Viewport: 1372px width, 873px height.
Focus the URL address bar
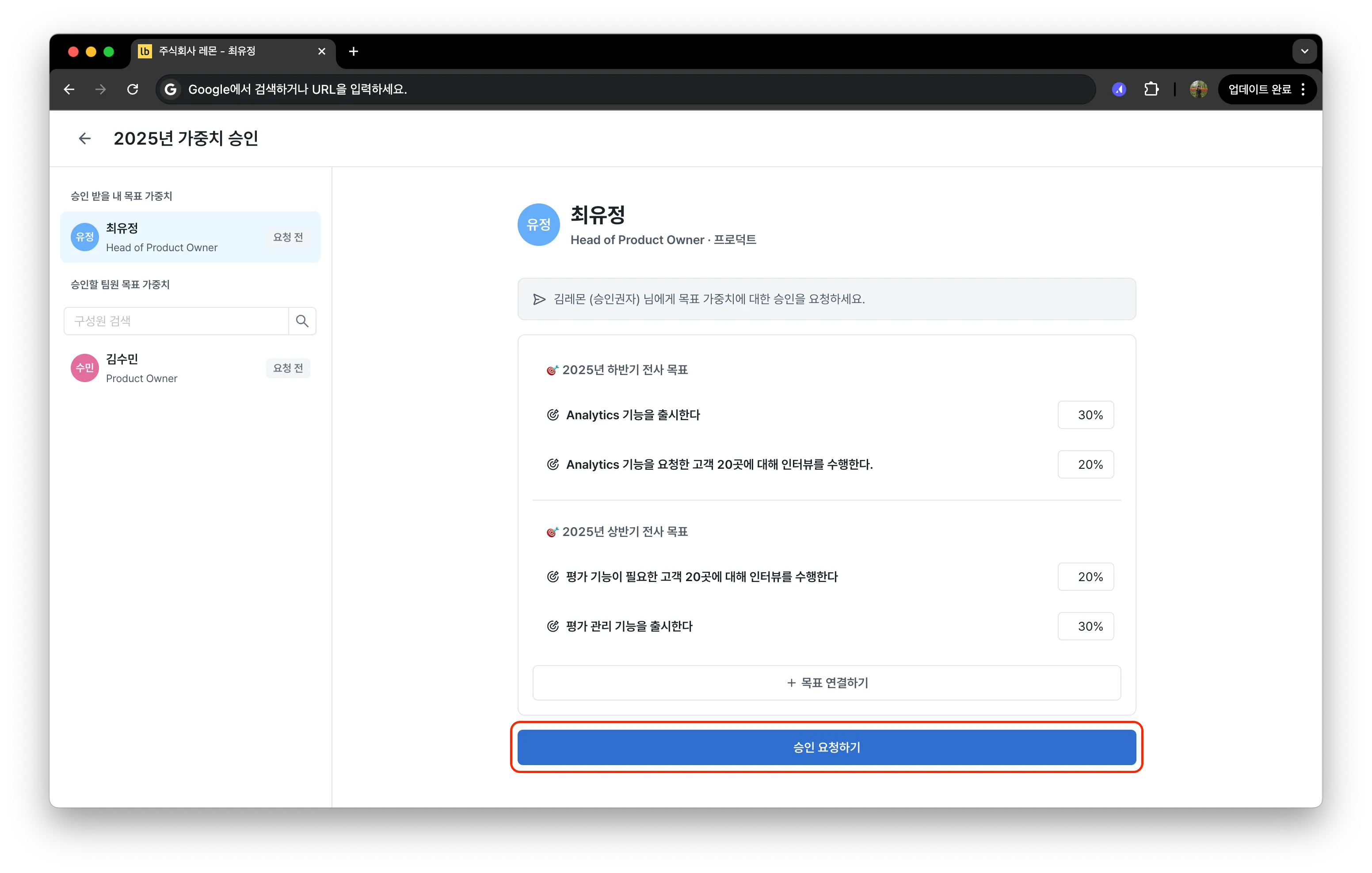coord(625,89)
